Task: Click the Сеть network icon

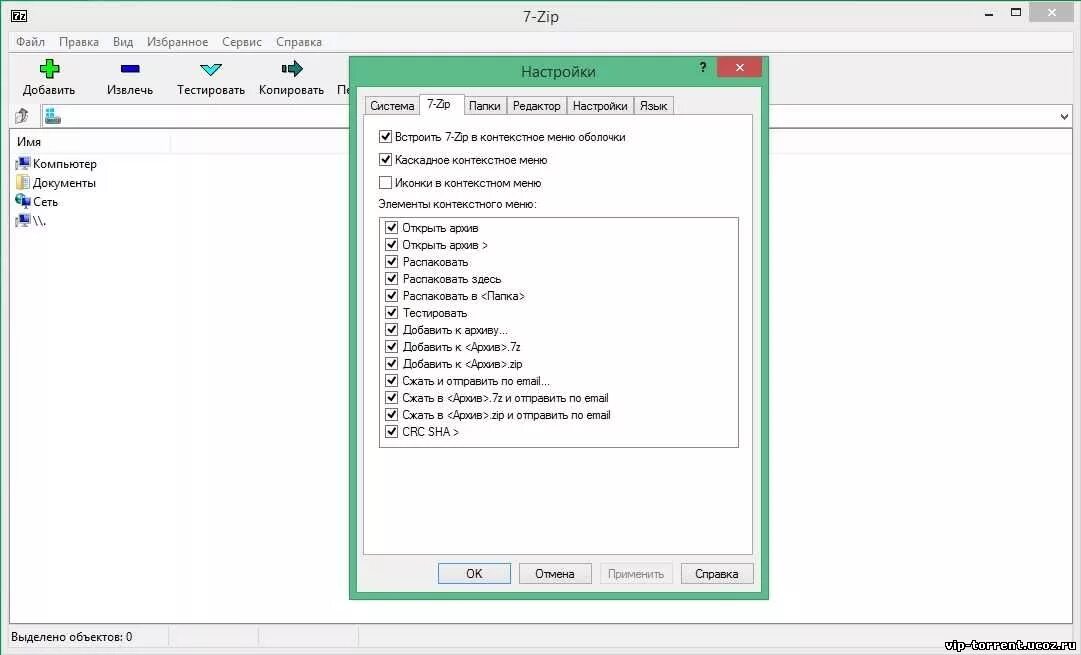Action: [x=23, y=201]
